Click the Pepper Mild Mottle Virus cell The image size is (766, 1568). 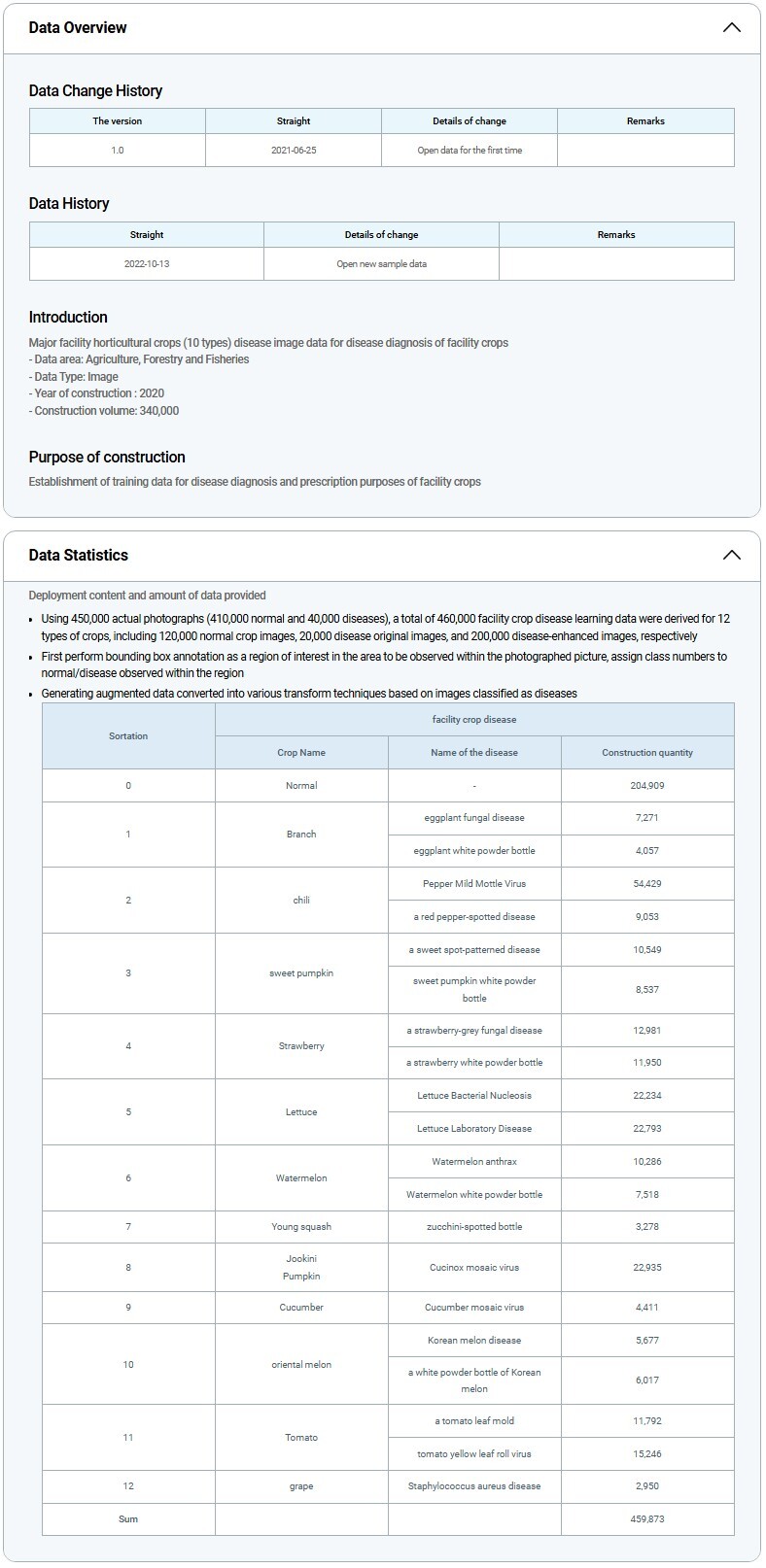click(474, 883)
